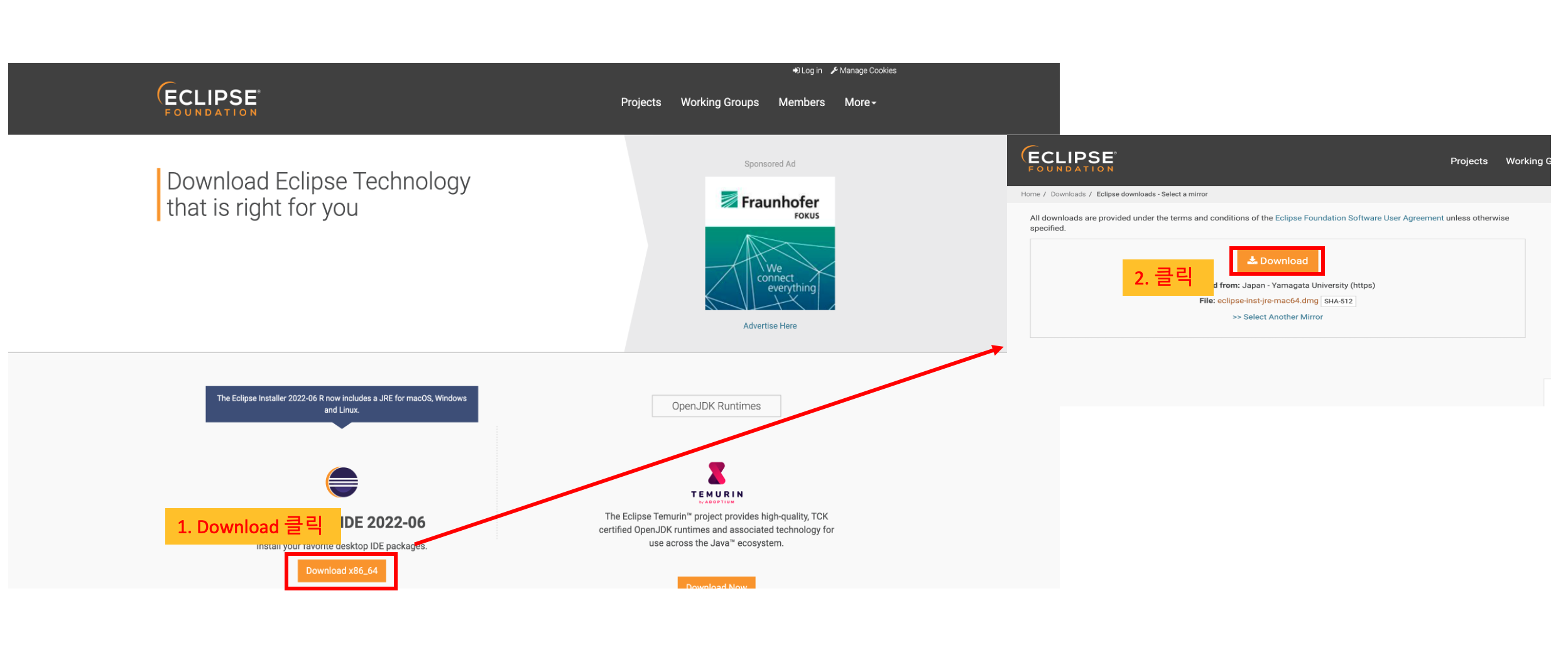Click 'Download Eclipse Technology' headline text
1568x657 pixels.
click(318, 182)
